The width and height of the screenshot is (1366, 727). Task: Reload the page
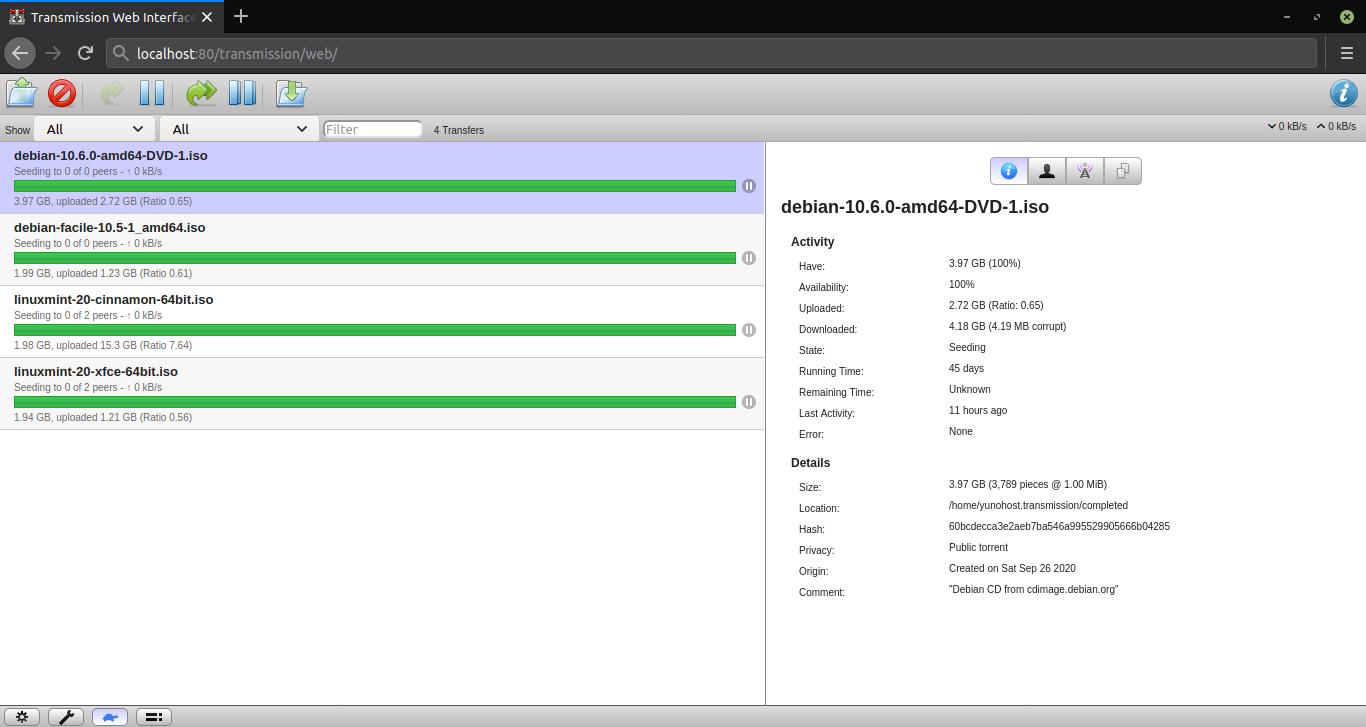(85, 53)
